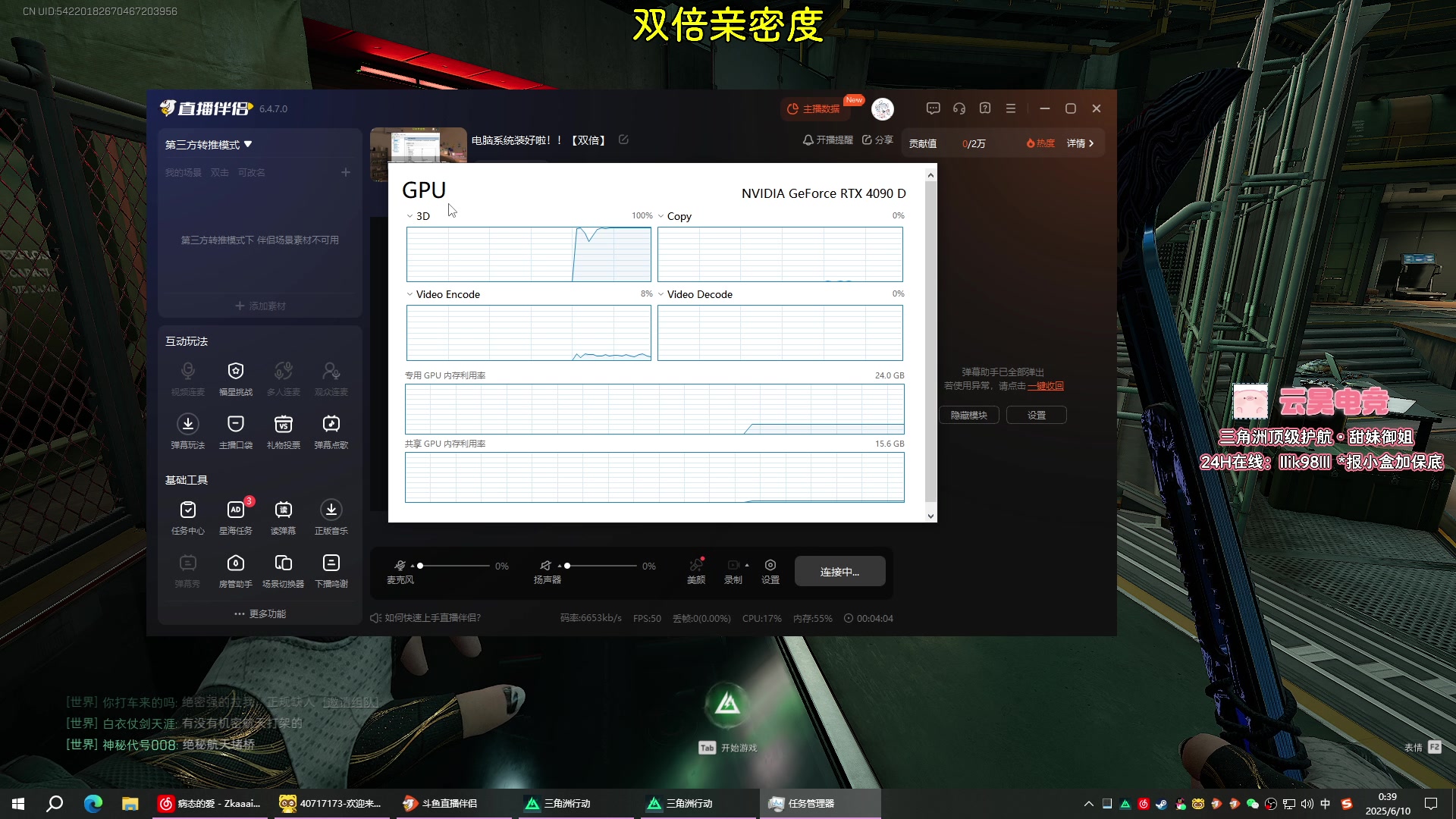Viewport: 1456px width, 819px height.
Task: Open customer service headset icon
Action: click(x=959, y=108)
